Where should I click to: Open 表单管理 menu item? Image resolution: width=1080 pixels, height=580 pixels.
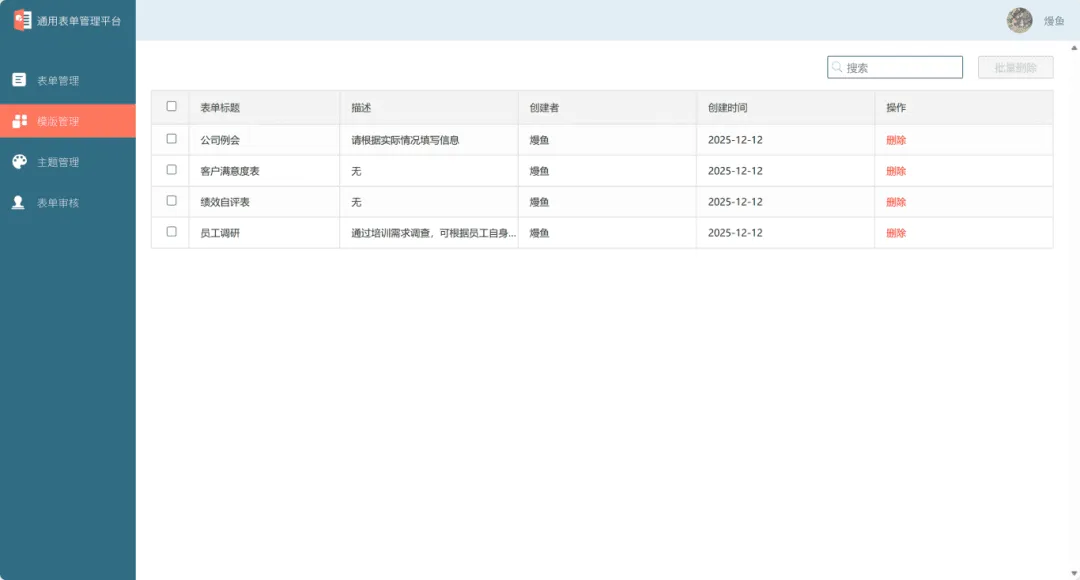pos(68,81)
